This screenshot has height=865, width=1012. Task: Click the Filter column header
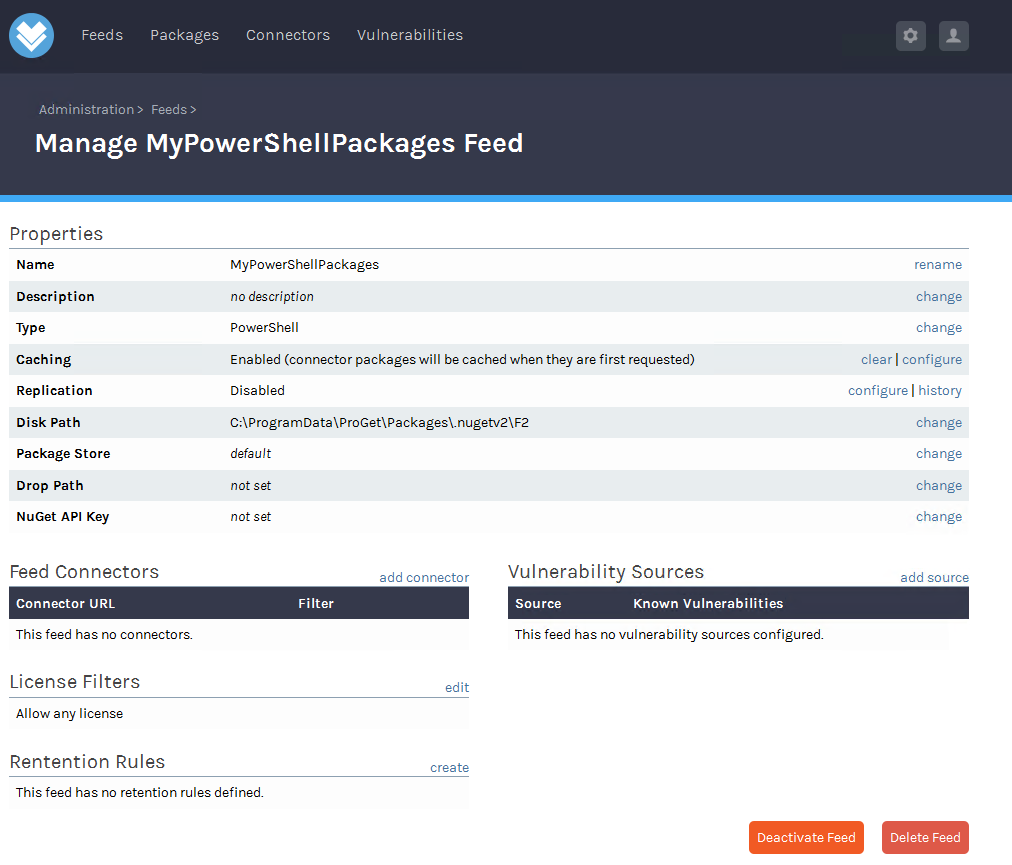316,604
